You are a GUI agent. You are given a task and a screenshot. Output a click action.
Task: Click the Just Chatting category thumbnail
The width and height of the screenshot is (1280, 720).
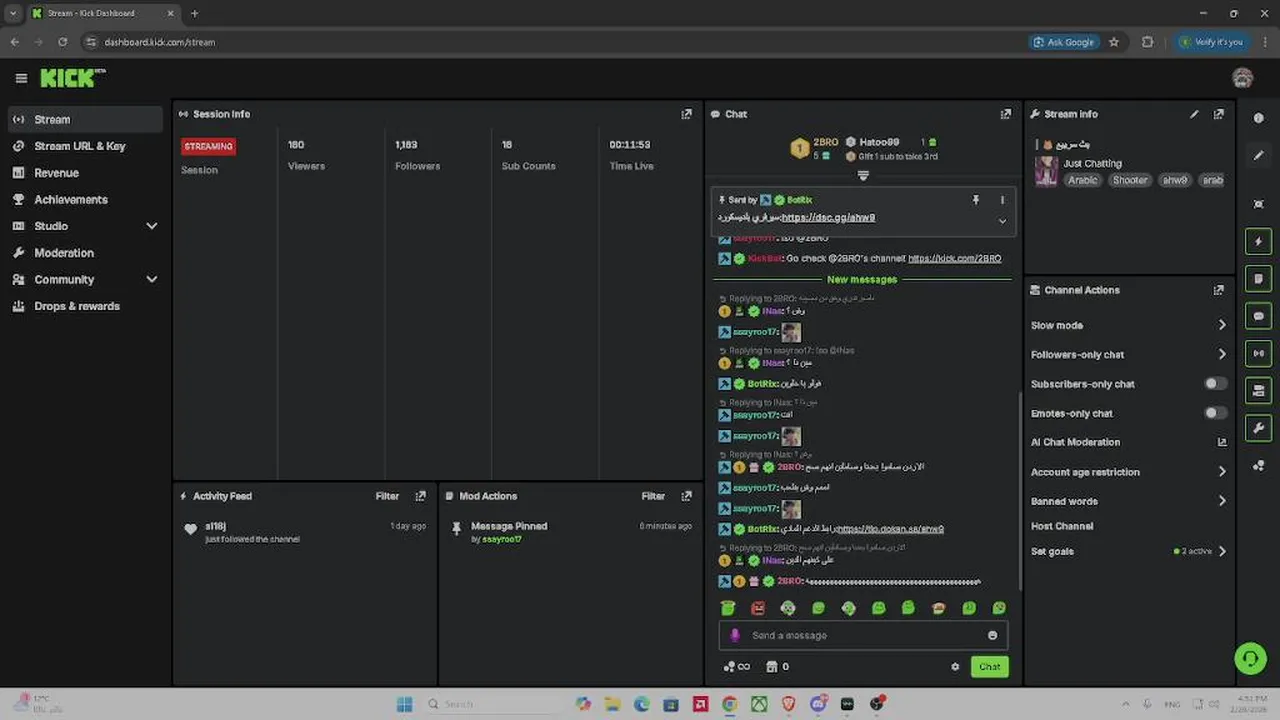[x=1046, y=171]
